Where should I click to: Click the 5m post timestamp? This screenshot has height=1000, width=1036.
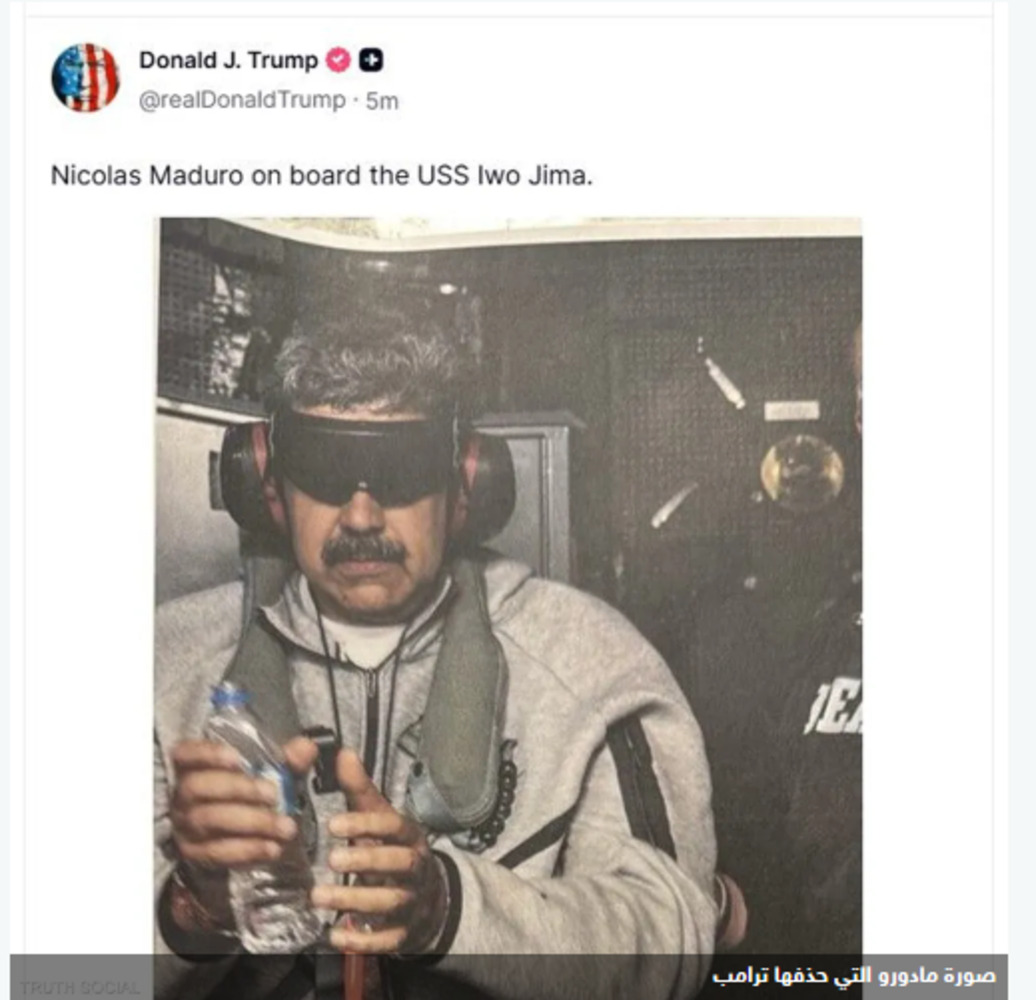(x=382, y=101)
